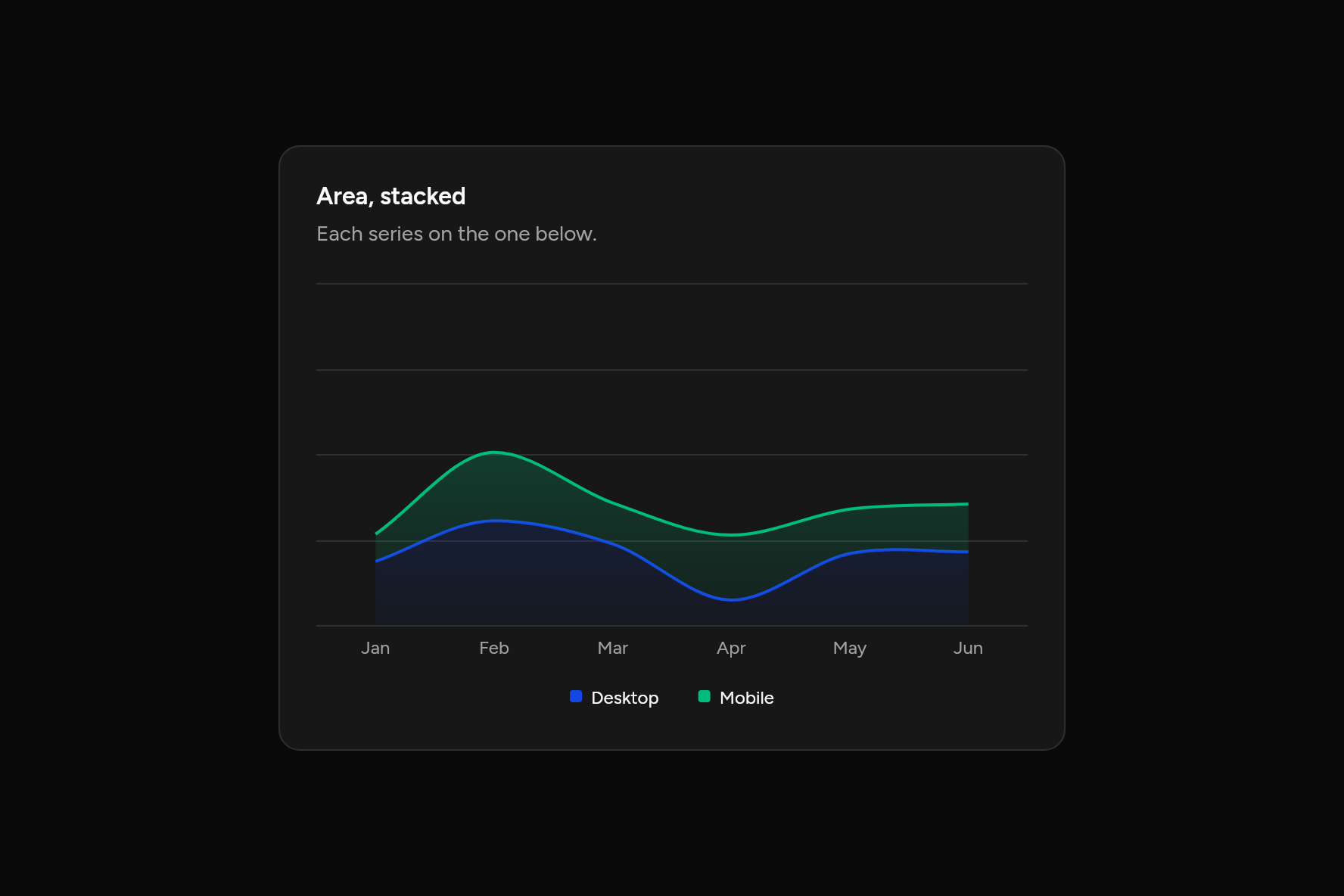Click the Jun axis label
1344x896 pixels.
968,648
